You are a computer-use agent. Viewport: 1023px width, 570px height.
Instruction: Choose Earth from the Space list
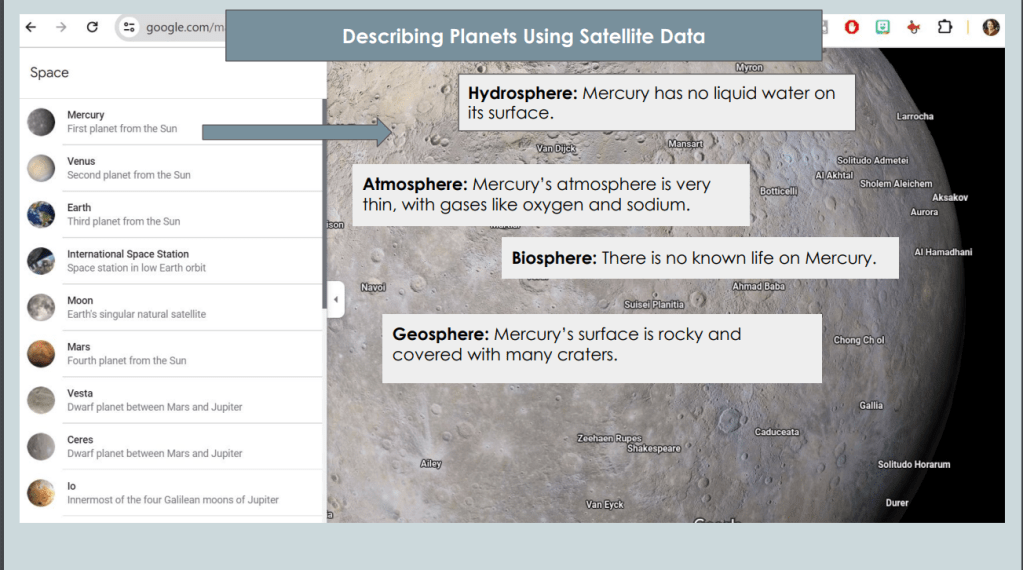(x=123, y=214)
